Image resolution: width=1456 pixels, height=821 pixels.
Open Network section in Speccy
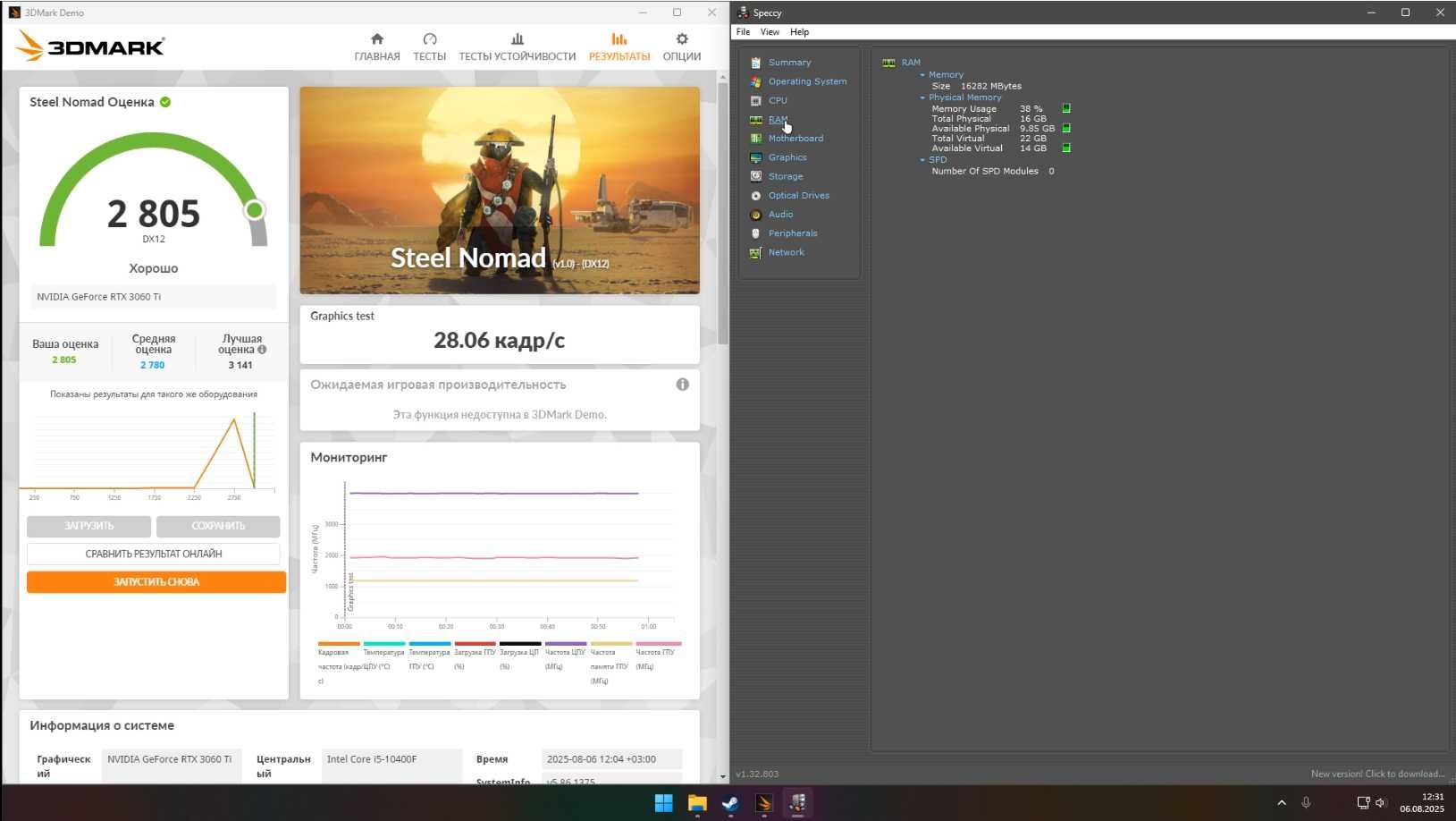[x=786, y=252]
